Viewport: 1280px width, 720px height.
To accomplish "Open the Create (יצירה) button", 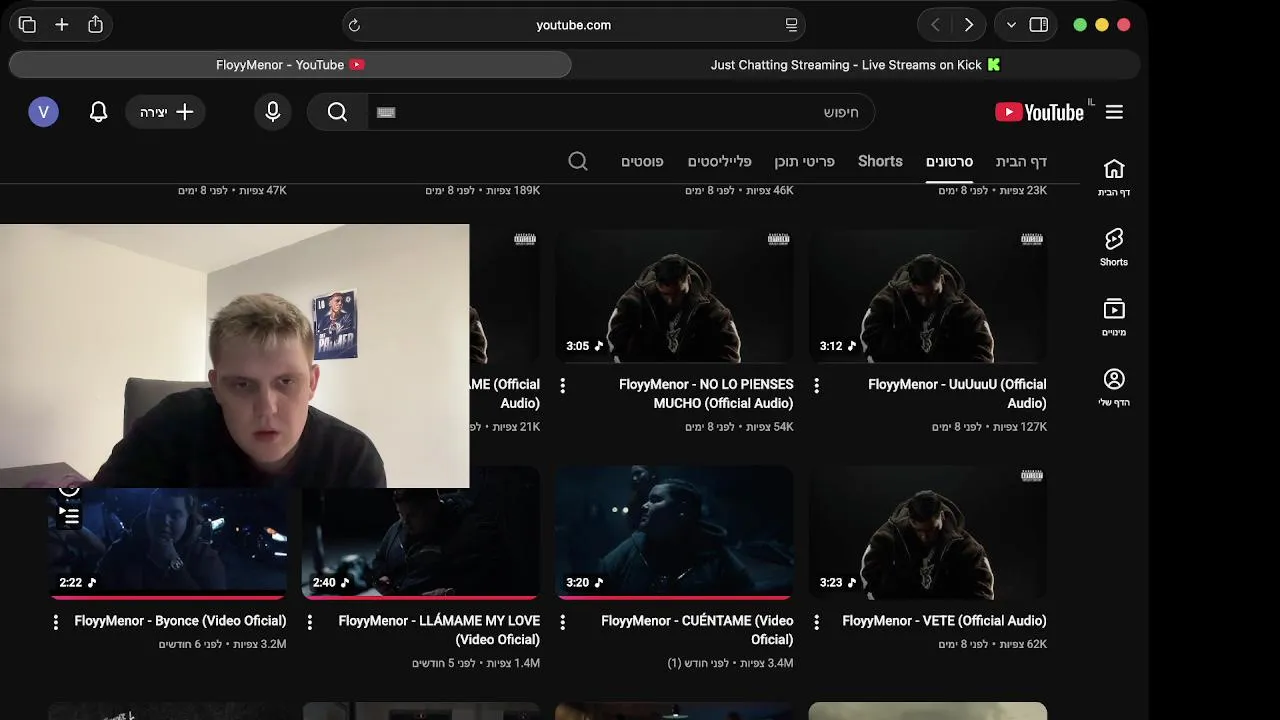I will click(x=166, y=112).
